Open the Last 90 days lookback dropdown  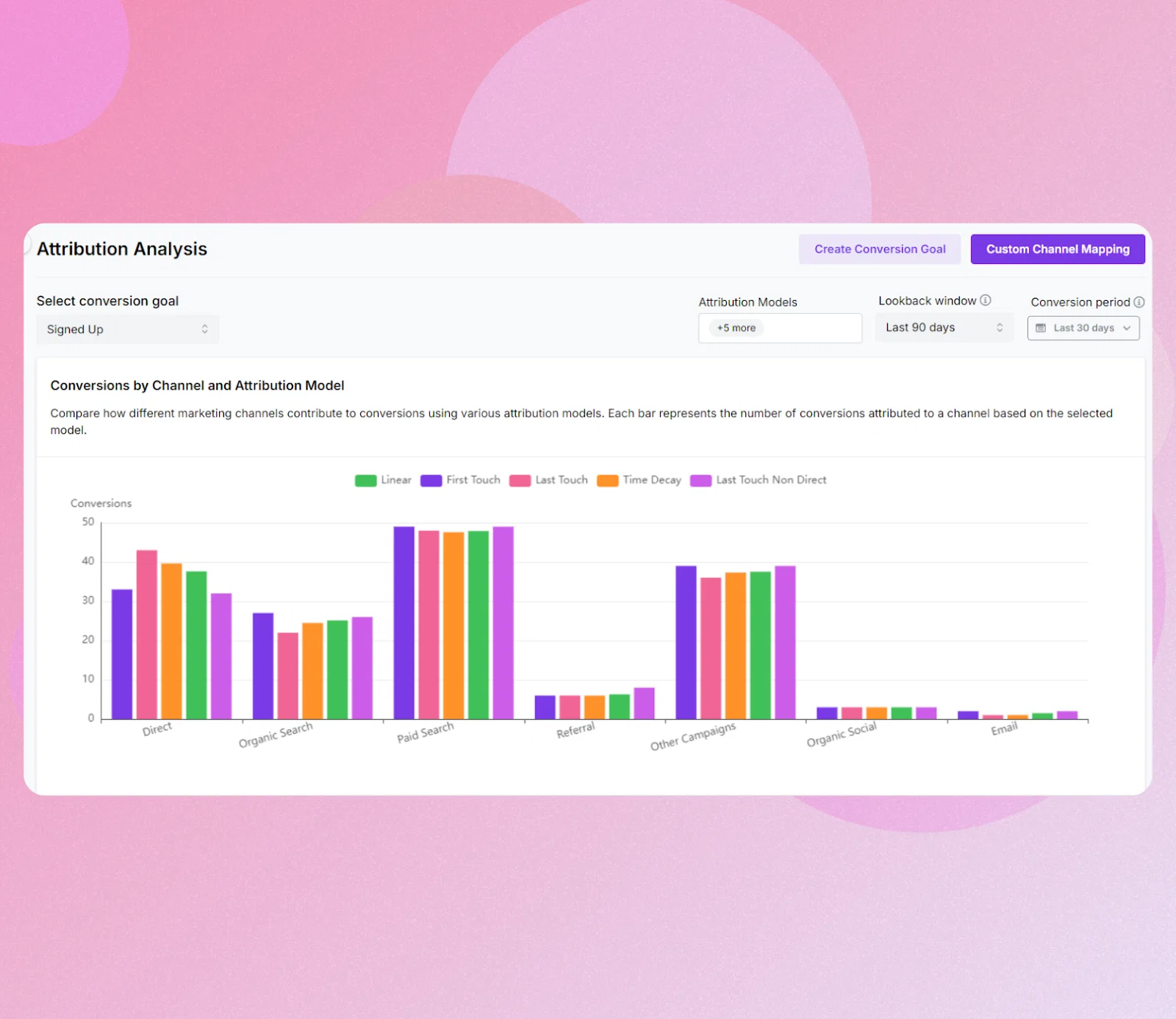[944, 328]
